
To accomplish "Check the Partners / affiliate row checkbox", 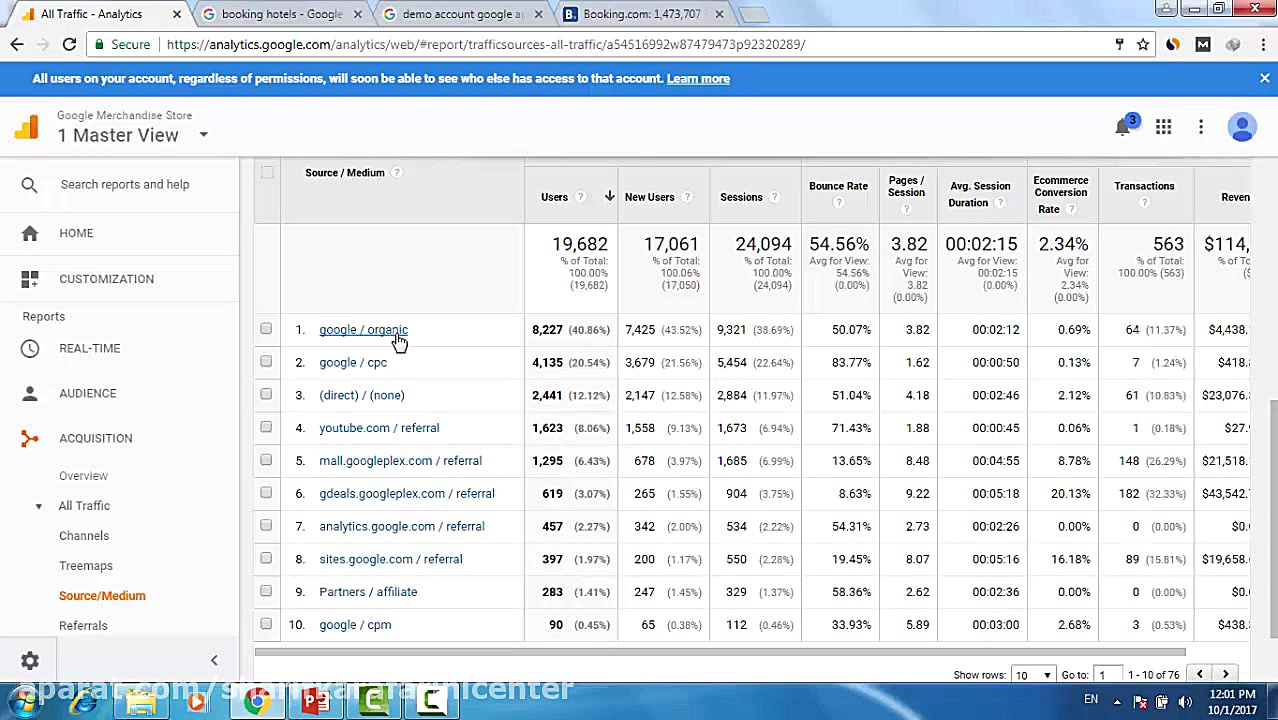I will 266,591.
